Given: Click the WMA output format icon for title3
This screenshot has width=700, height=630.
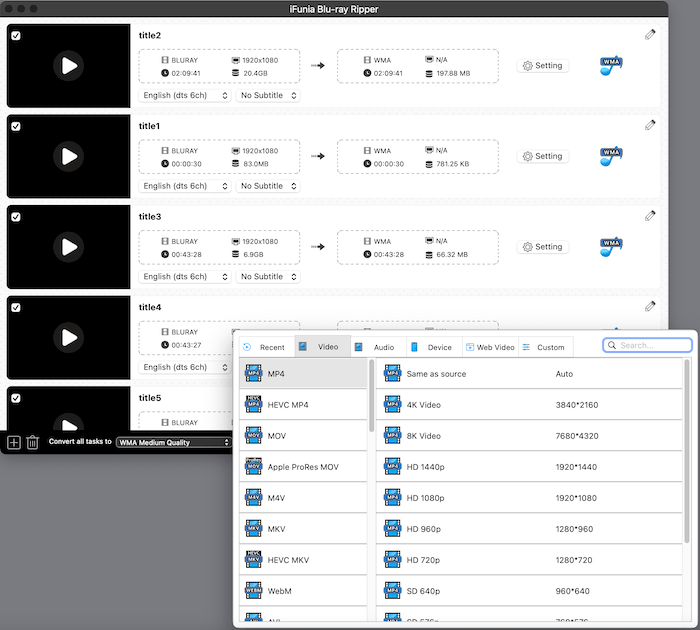Looking at the screenshot, I should click(611, 246).
